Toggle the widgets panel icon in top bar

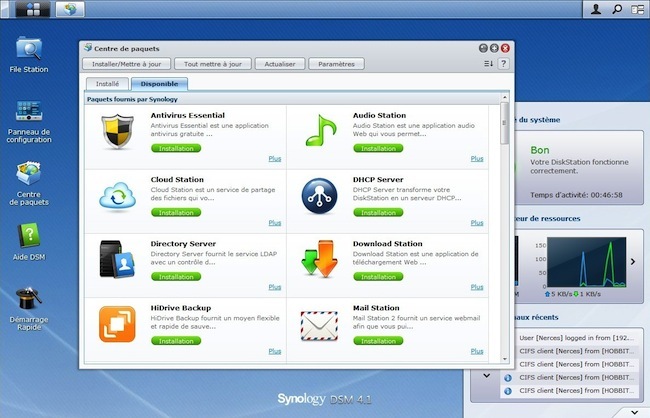tap(638, 9)
